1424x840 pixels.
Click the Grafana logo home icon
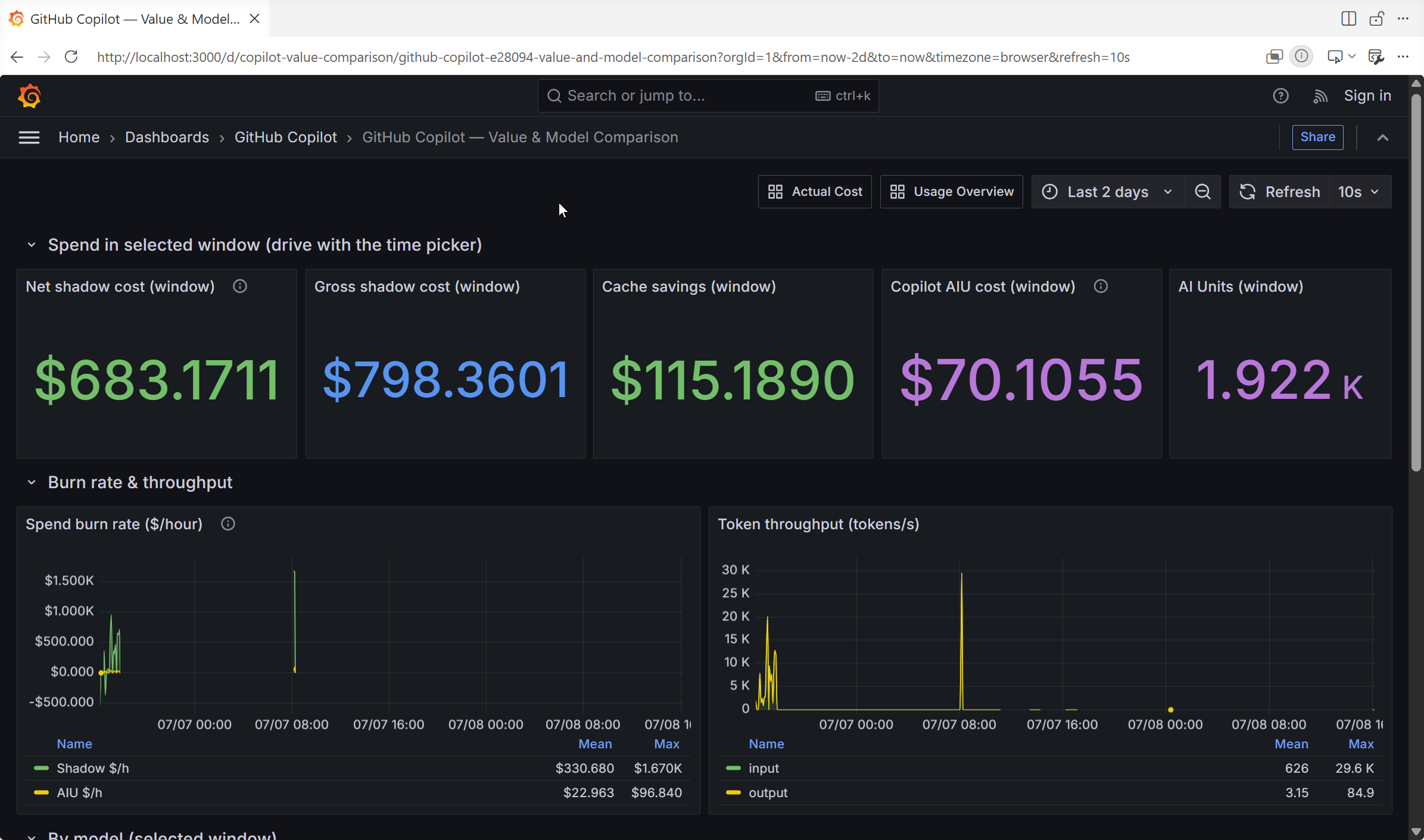coord(29,96)
